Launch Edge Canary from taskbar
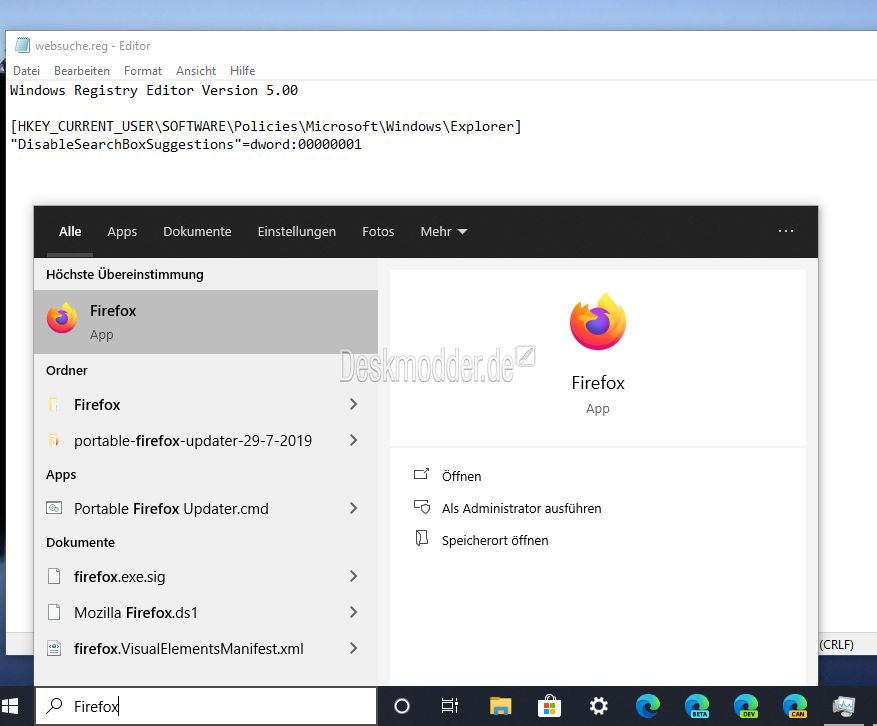877x726 pixels. pyautogui.click(x=795, y=706)
